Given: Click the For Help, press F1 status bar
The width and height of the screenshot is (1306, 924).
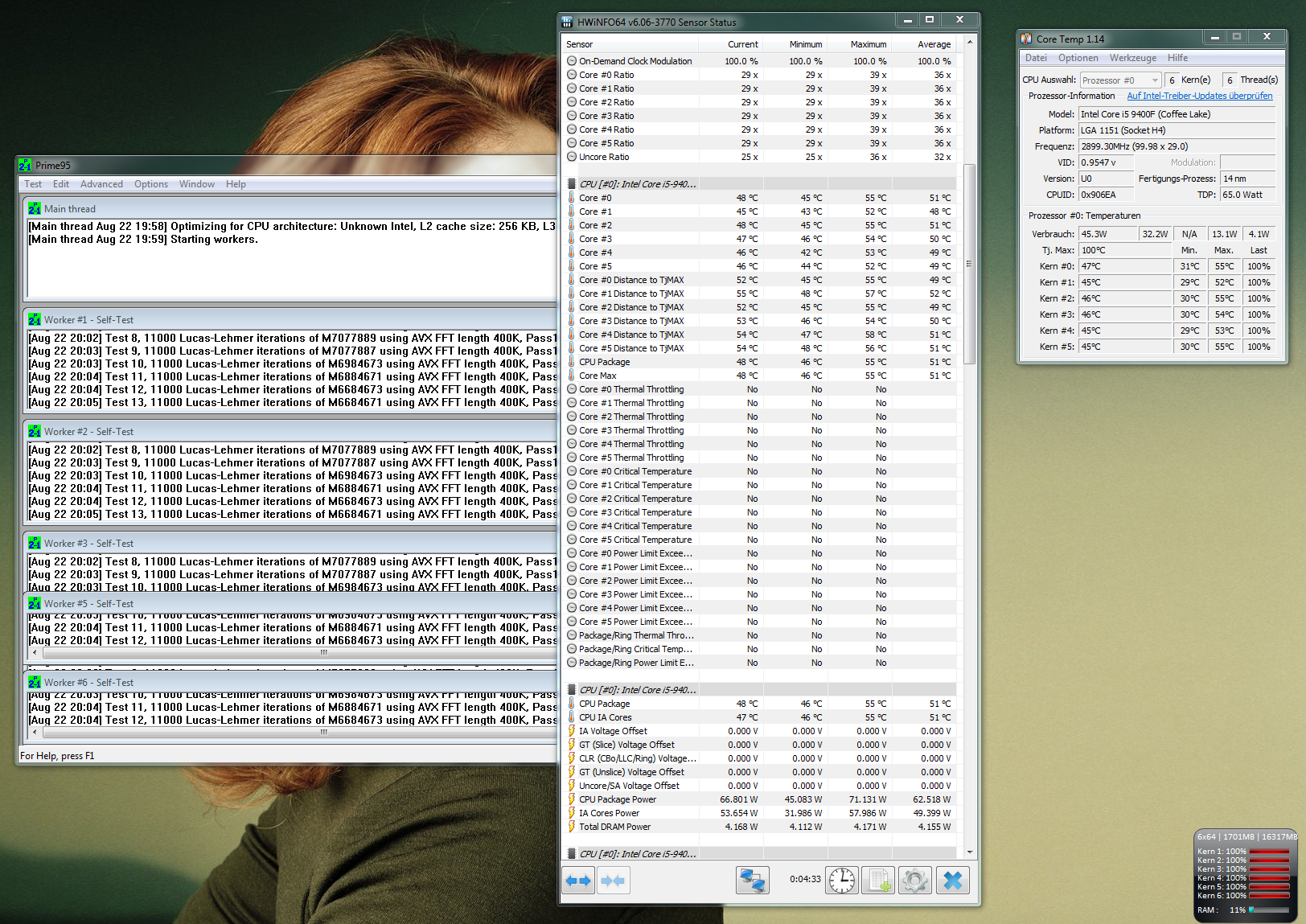Looking at the screenshot, I should (287, 755).
